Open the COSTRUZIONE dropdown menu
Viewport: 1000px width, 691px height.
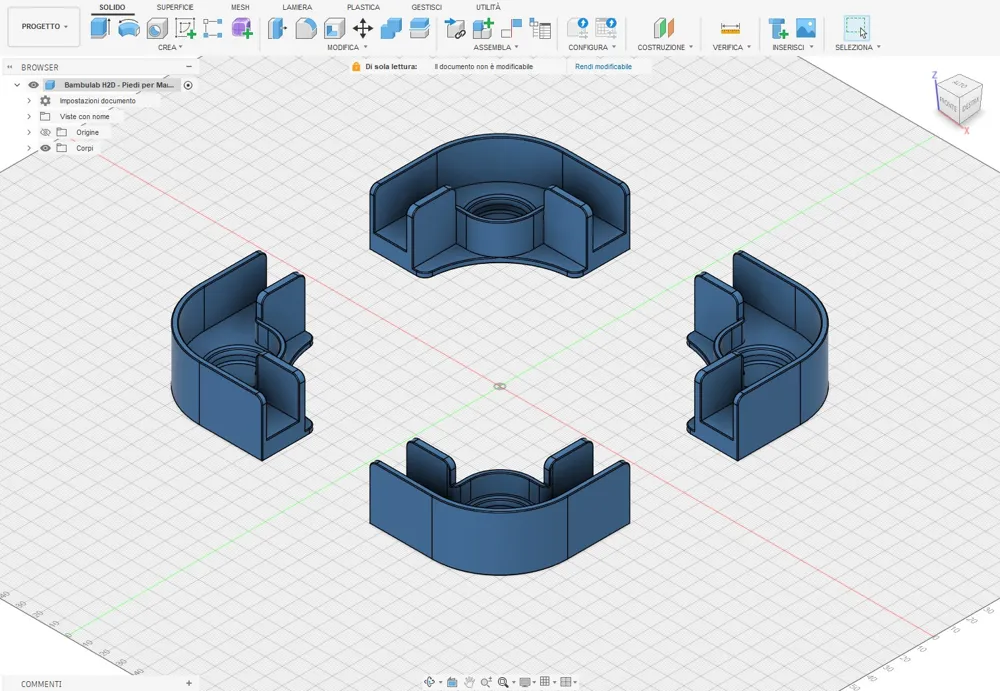[665, 47]
